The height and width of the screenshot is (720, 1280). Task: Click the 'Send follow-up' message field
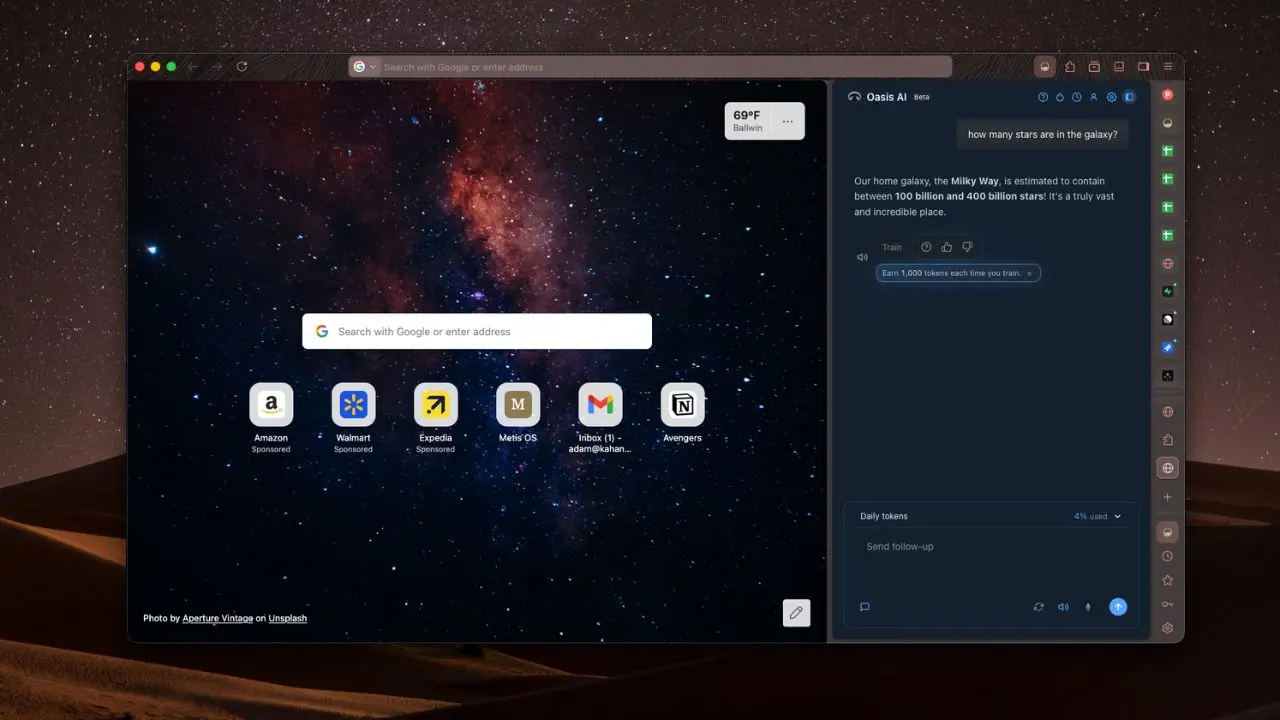pyautogui.click(x=990, y=547)
